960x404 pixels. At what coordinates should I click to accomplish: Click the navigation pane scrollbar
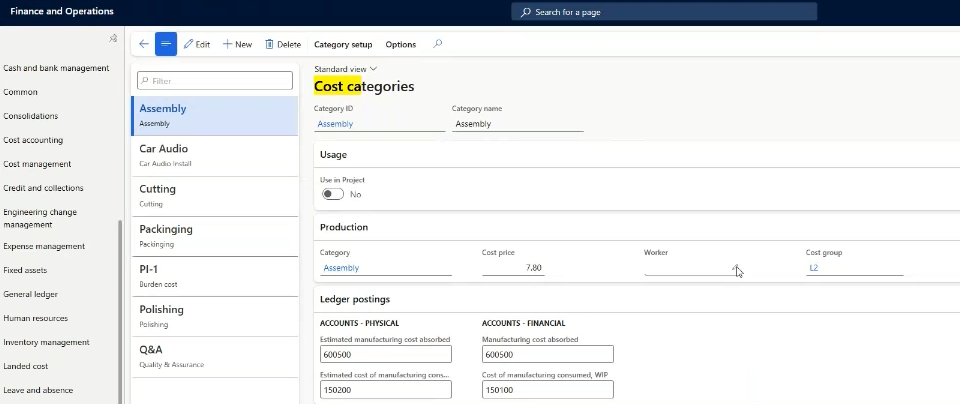120,312
